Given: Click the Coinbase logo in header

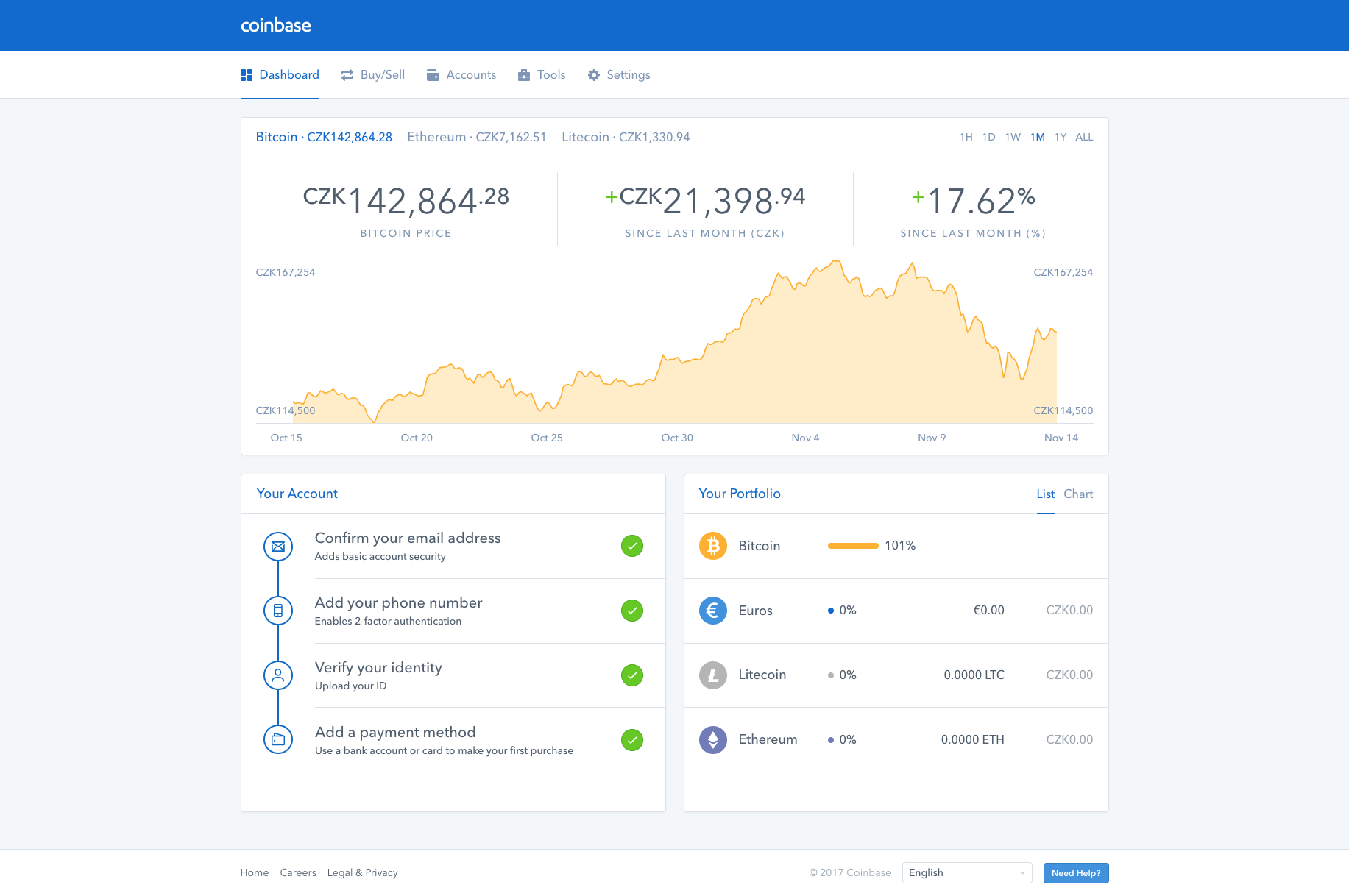Looking at the screenshot, I should [275, 26].
